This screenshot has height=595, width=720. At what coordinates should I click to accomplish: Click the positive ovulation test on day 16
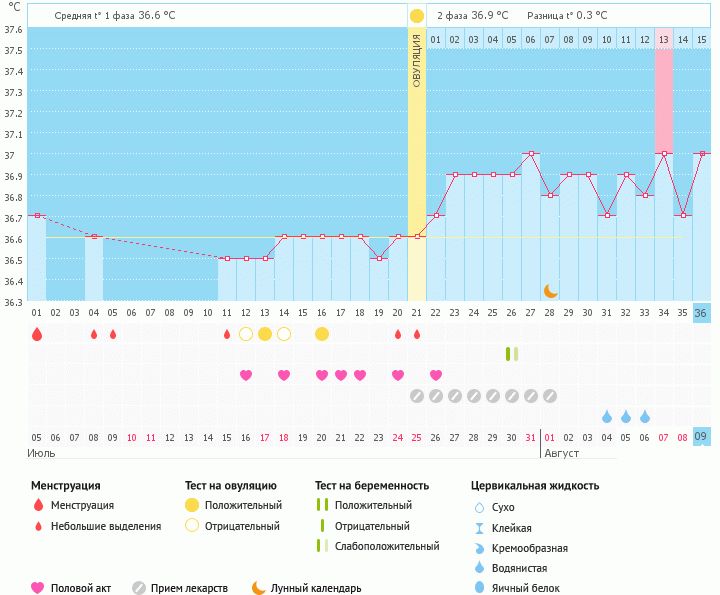click(x=322, y=334)
